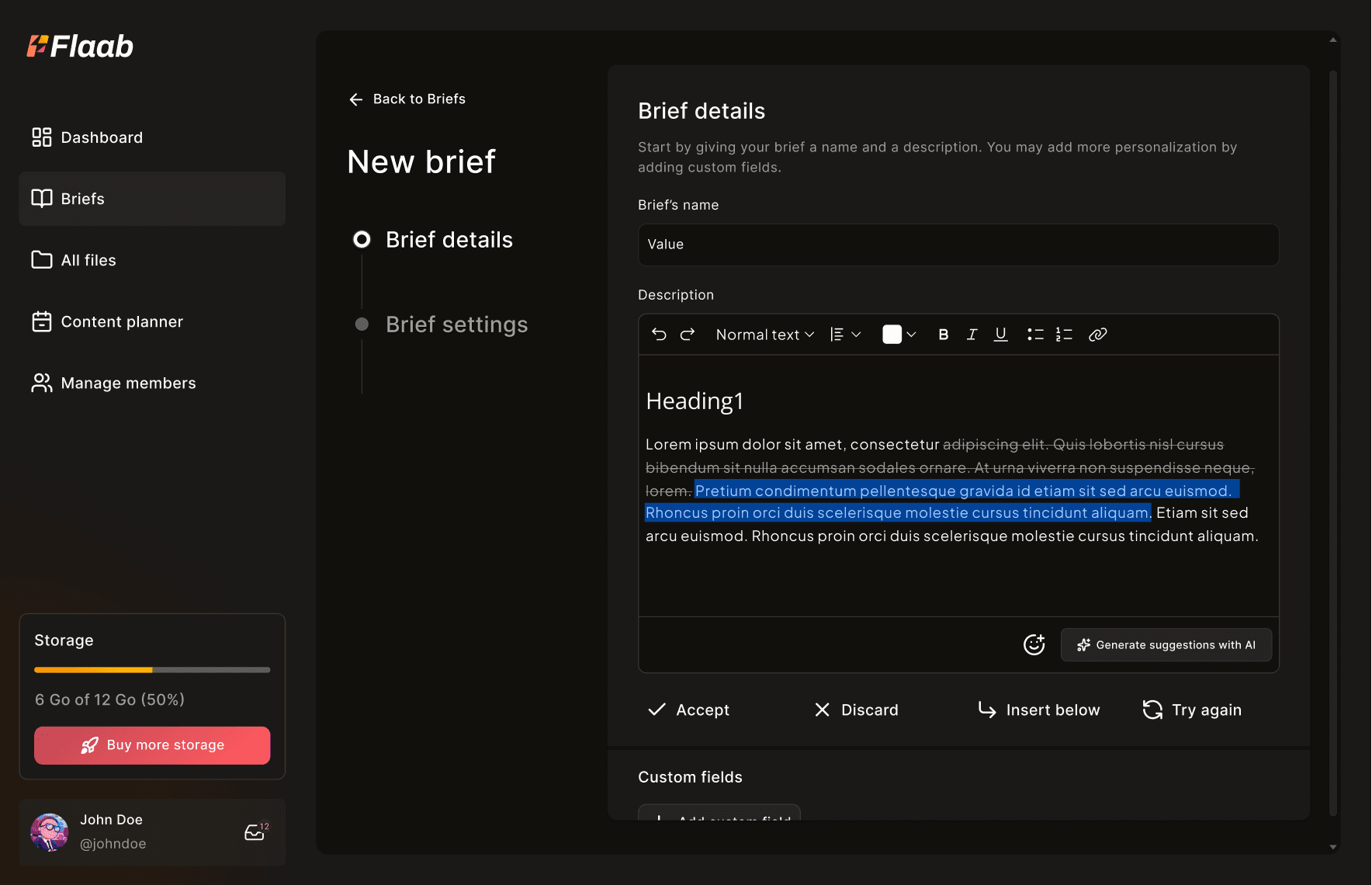
Task: Toggle italic formatting
Action: coord(972,335)
